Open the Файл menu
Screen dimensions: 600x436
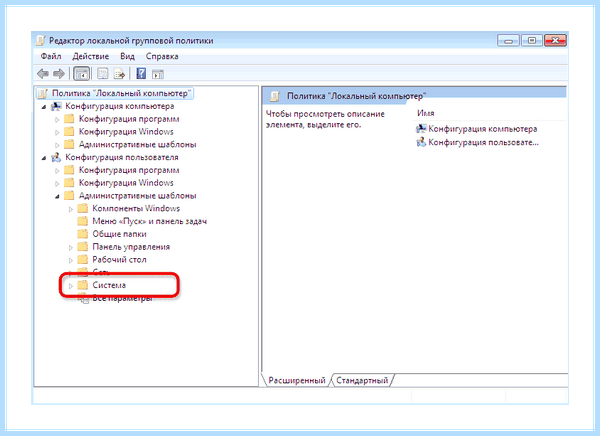(51, 56)
